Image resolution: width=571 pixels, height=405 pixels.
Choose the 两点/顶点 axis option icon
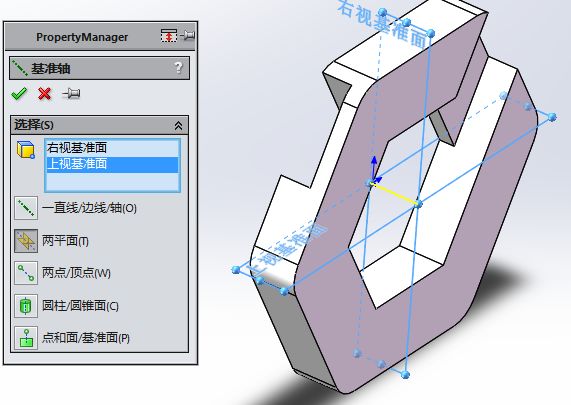(x=26, y=273)
